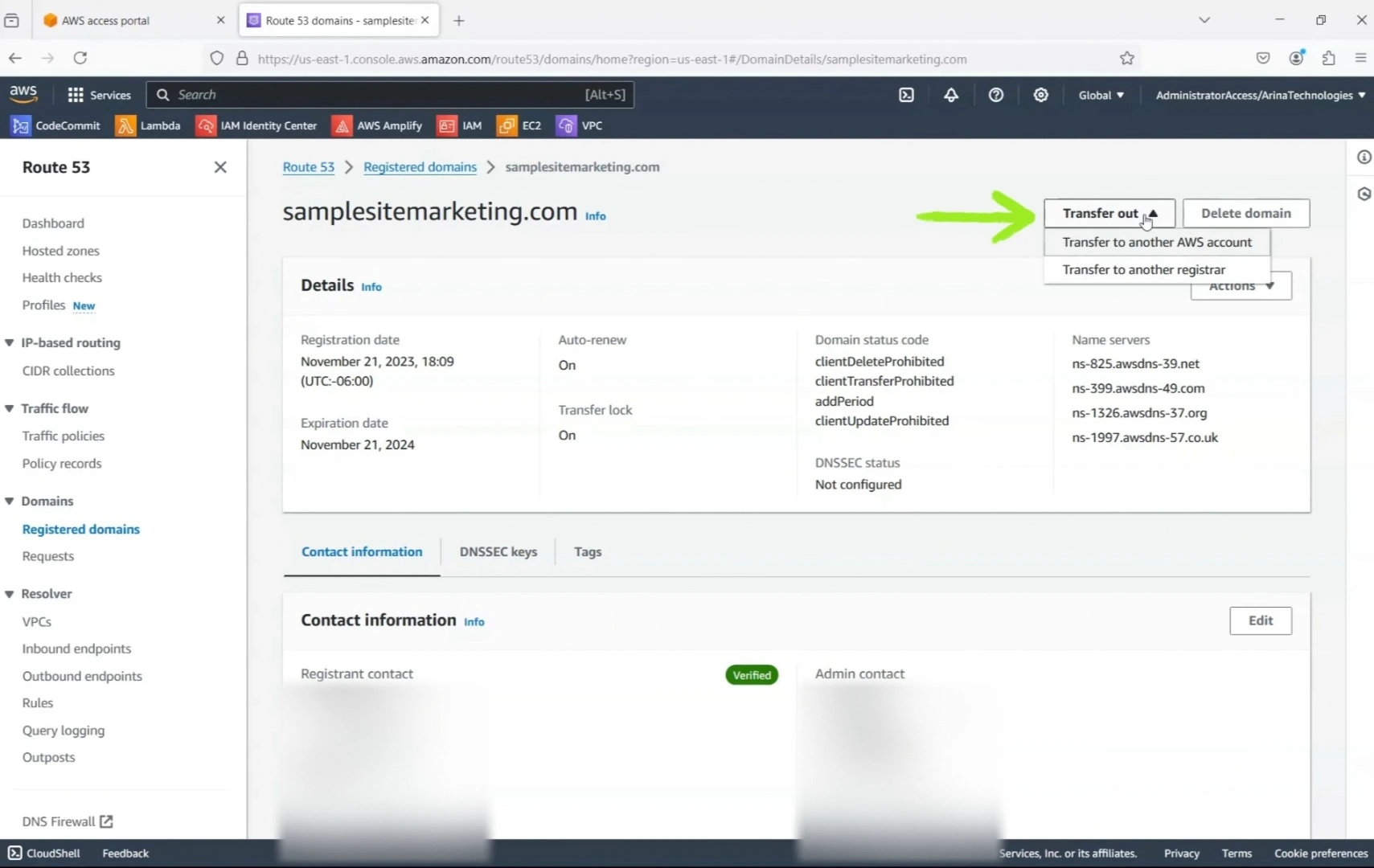Image resolution: width=1374 pixels, height=868 pixels.
Task: Open the Pocket save icon
Action: click(x=1263, y=58)
